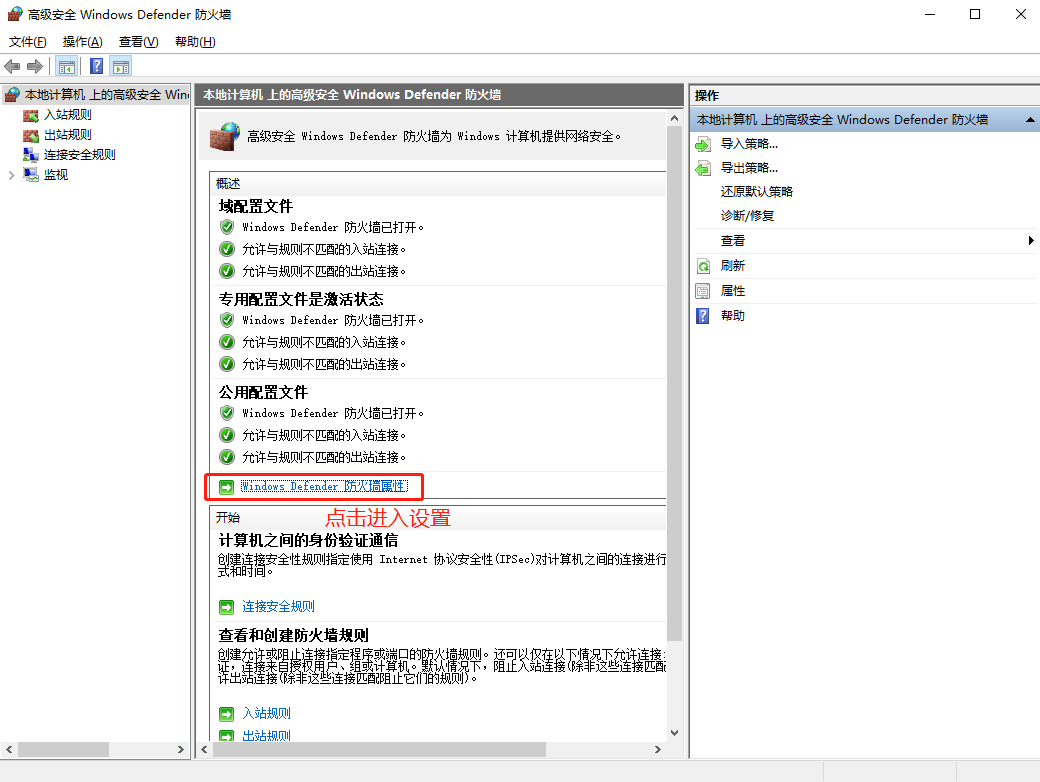This screenshot has height=782, width=1040.
Task: Toggle the show/hide action pane toolbar icon
Action: [121, 66]
